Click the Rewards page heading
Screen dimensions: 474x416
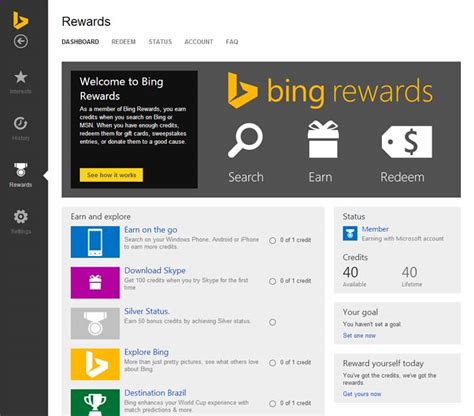[86, 22]
